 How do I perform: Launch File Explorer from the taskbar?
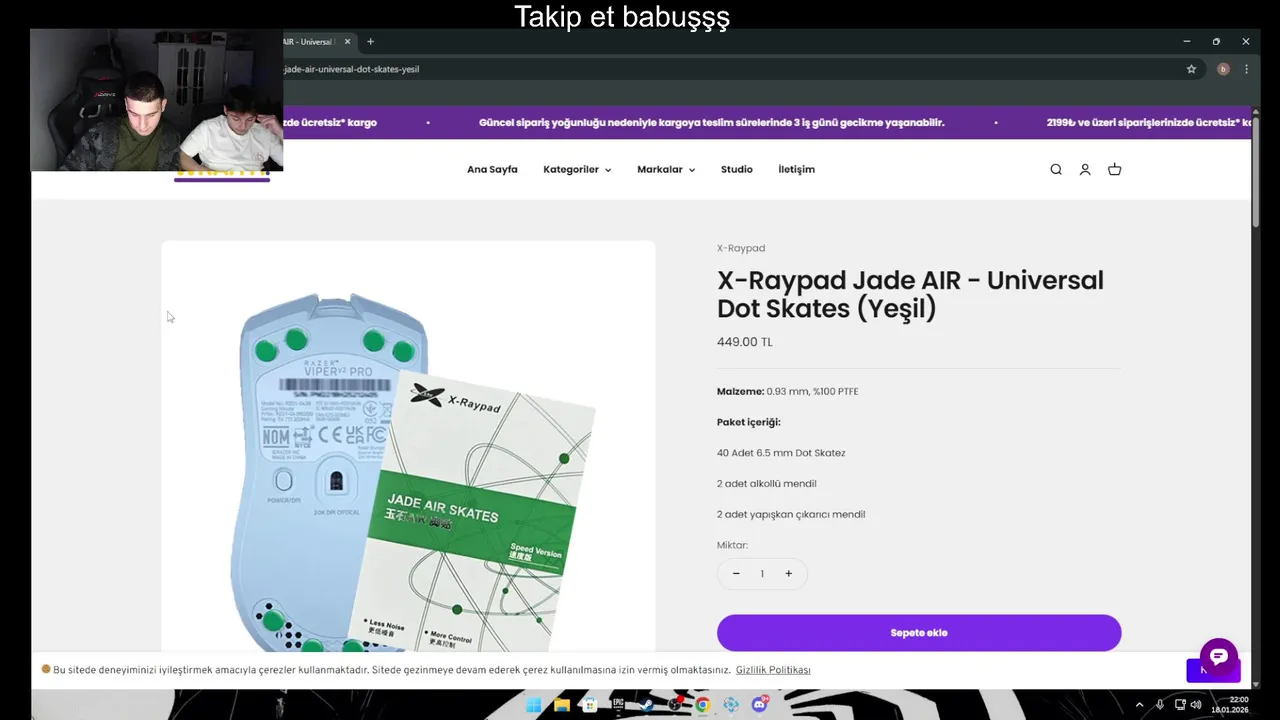click(x=562, y=704)
